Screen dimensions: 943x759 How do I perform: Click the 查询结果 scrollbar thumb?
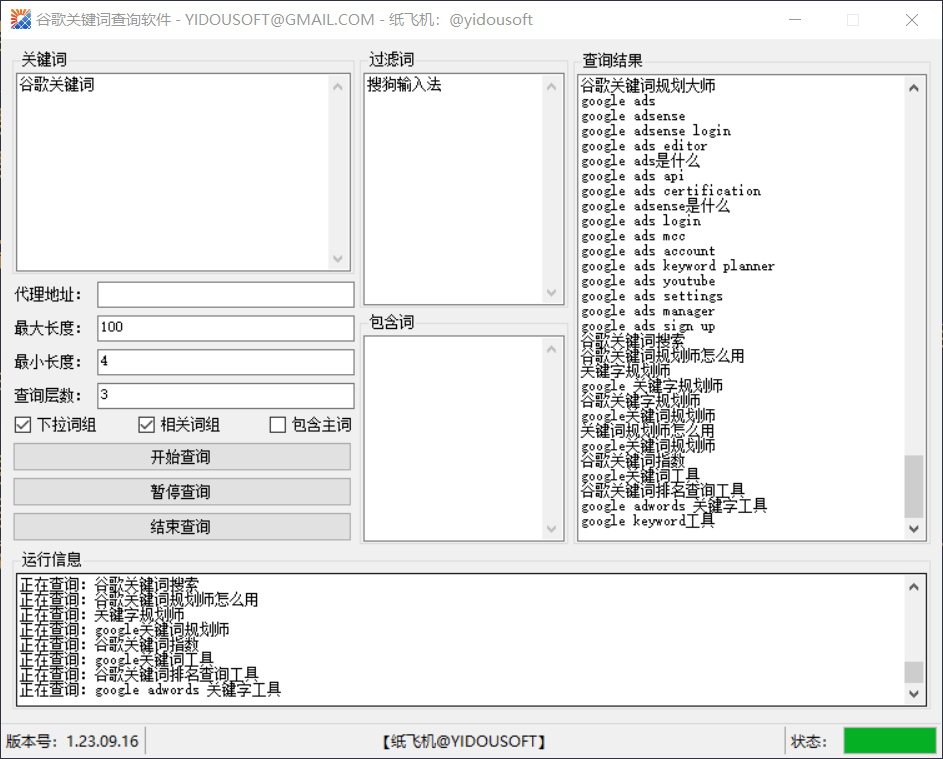(x=914, y=486)
